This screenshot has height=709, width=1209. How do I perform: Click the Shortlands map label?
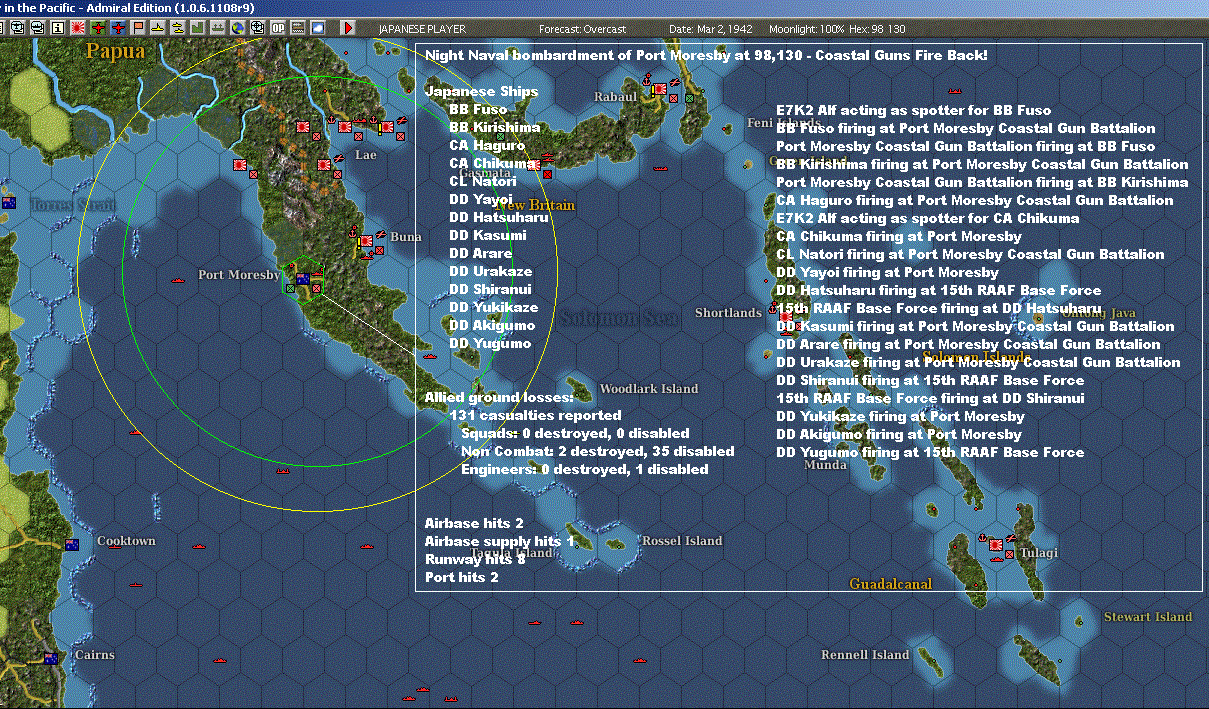click(728, 313)
